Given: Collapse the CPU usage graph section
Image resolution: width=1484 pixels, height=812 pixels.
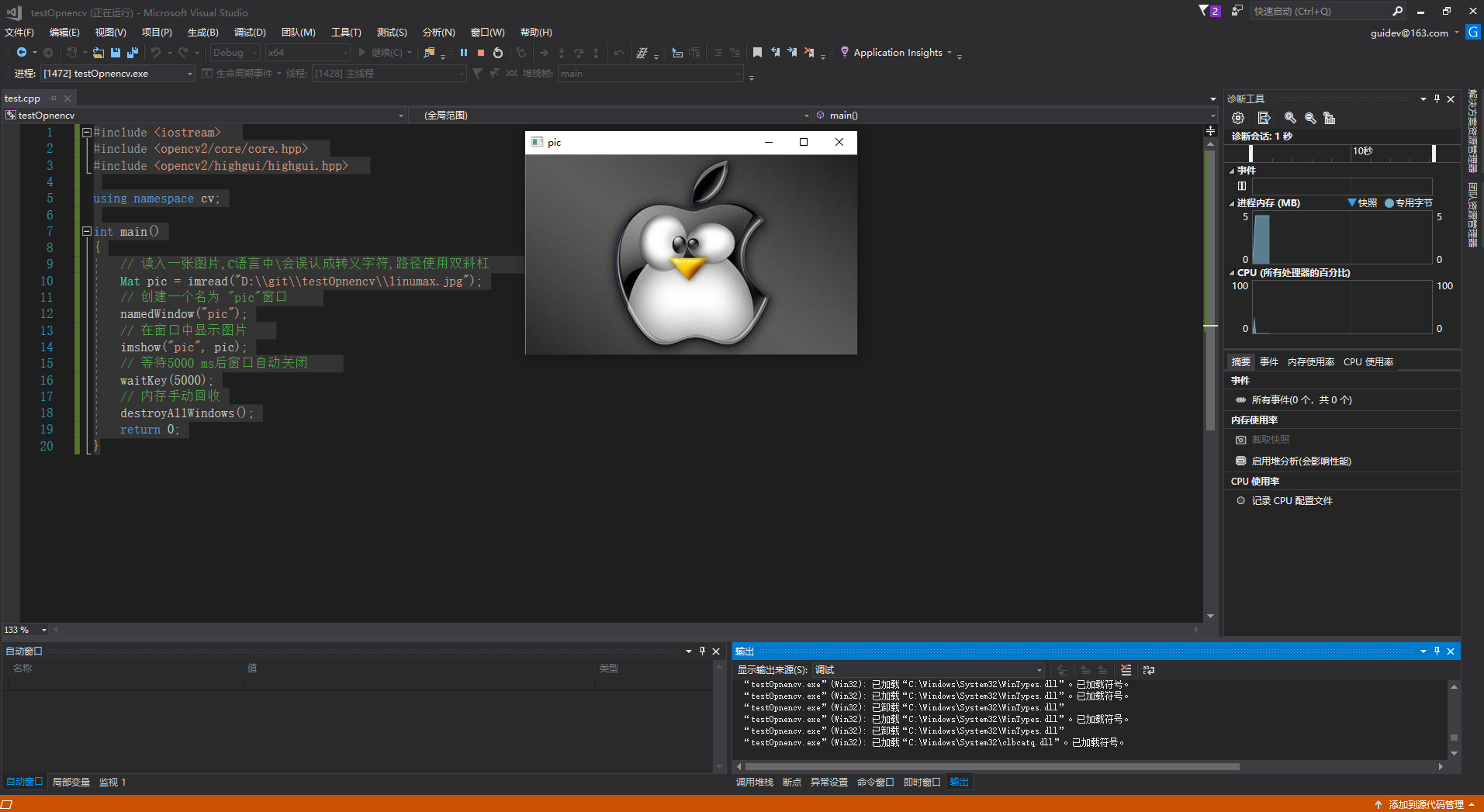Looking at the screenshot, I should tap(1232, 273).
